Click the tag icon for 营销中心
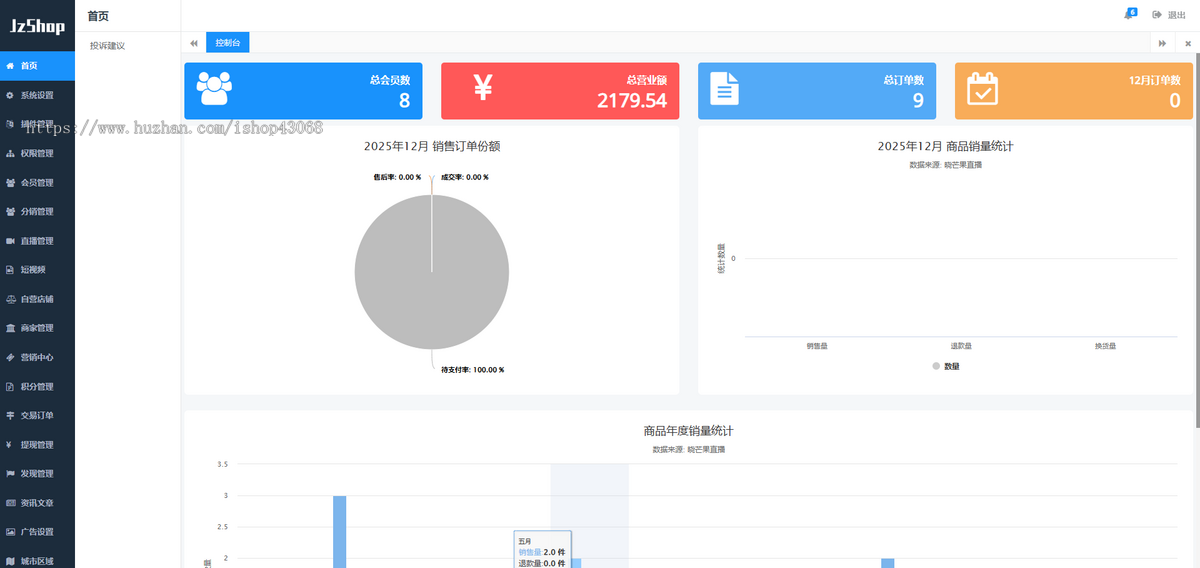The width and height of the screenshot is (1200, 568). pos(10,357)
